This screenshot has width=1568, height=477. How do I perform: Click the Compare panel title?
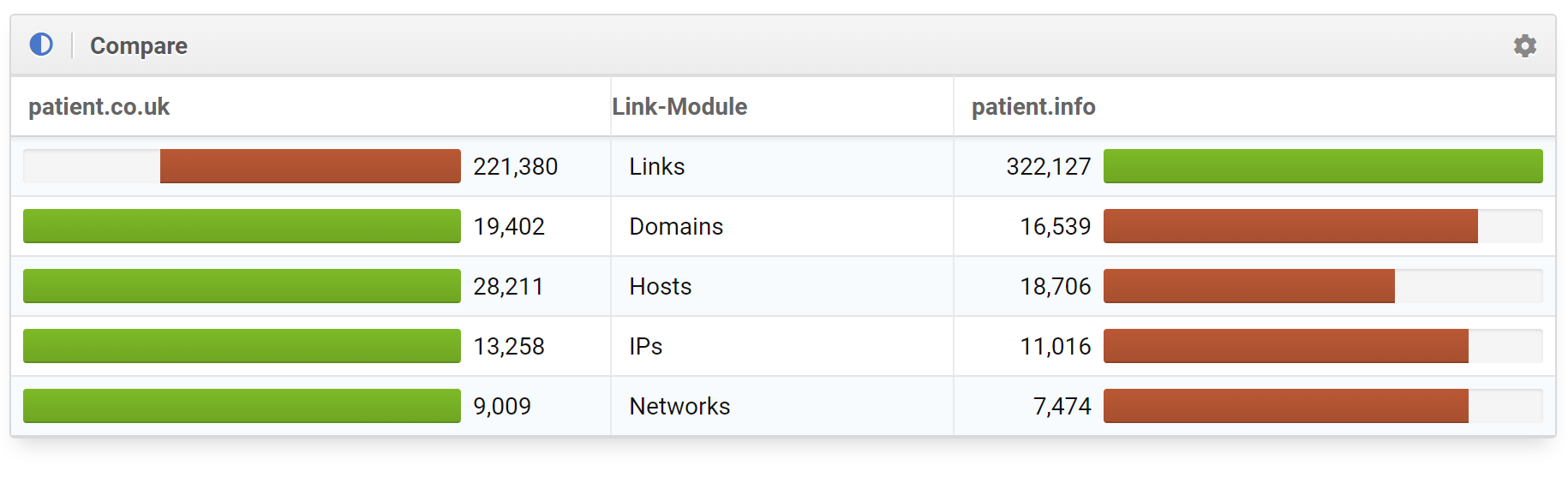tap(138, 45)
